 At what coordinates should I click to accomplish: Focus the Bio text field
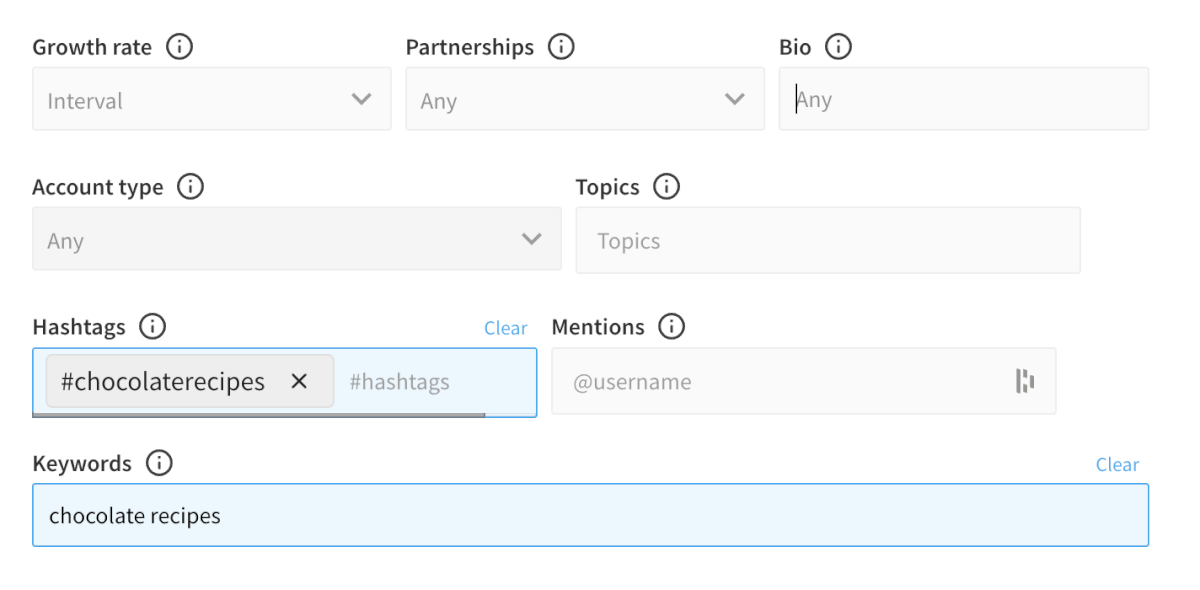(x=963, y=100)
